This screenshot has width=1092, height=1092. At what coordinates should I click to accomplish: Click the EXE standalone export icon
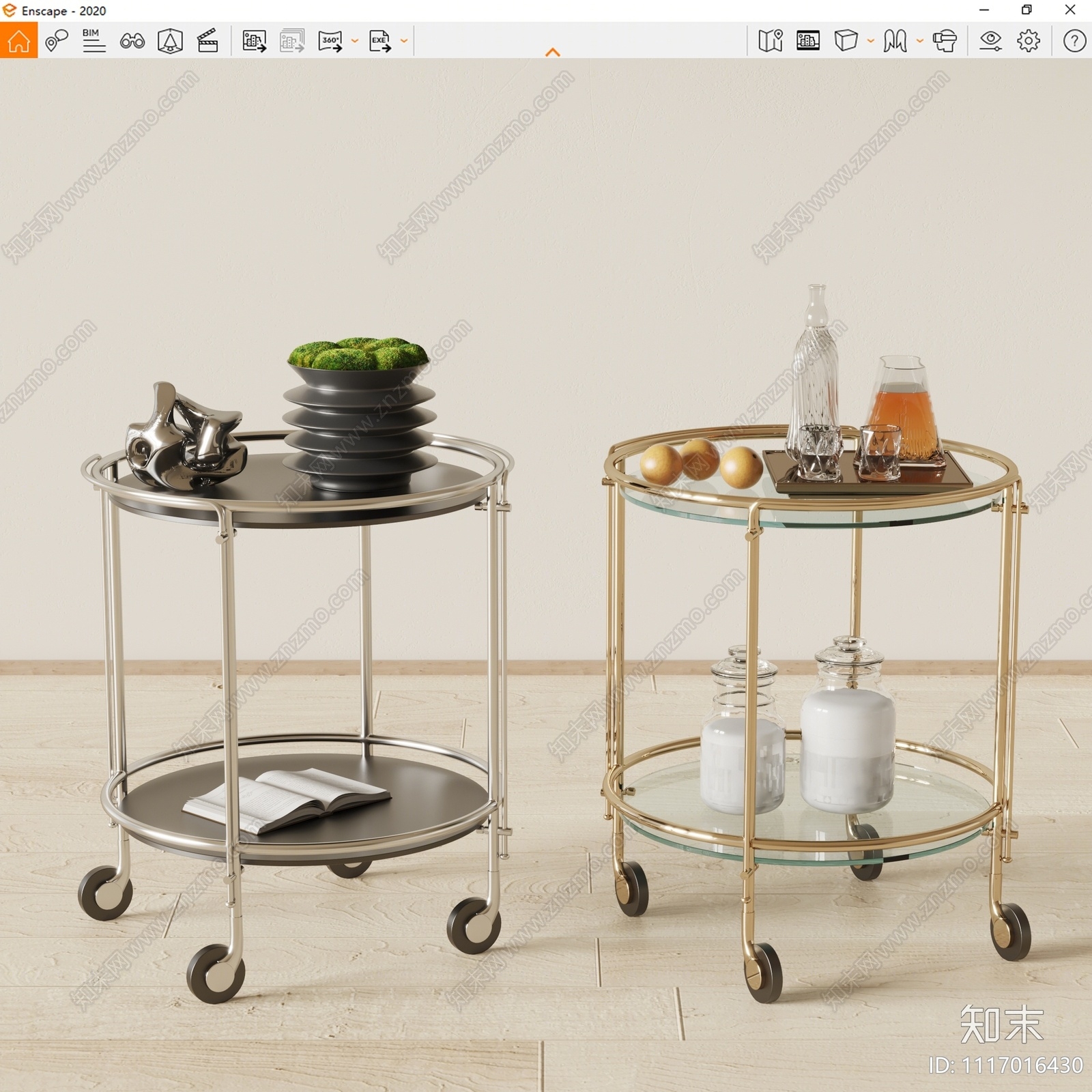380,41
